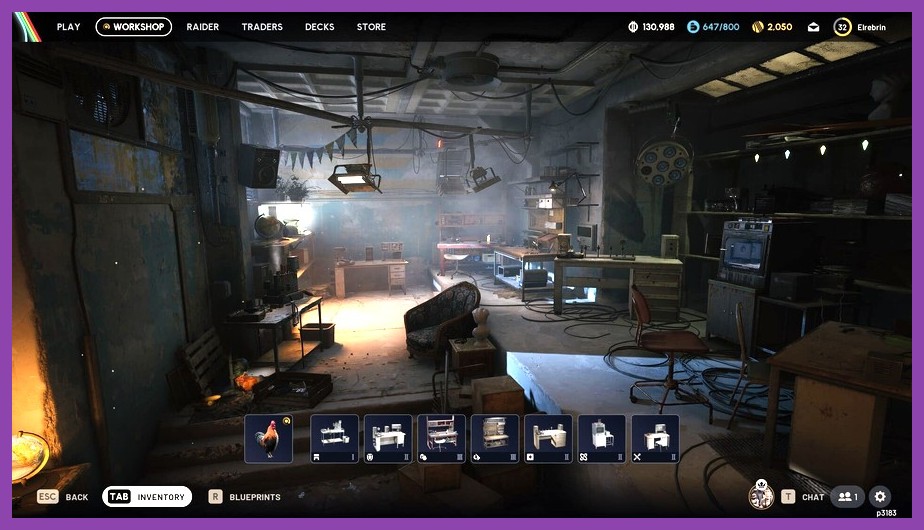Select the tier II station with square icon

[x=548, y=439]
